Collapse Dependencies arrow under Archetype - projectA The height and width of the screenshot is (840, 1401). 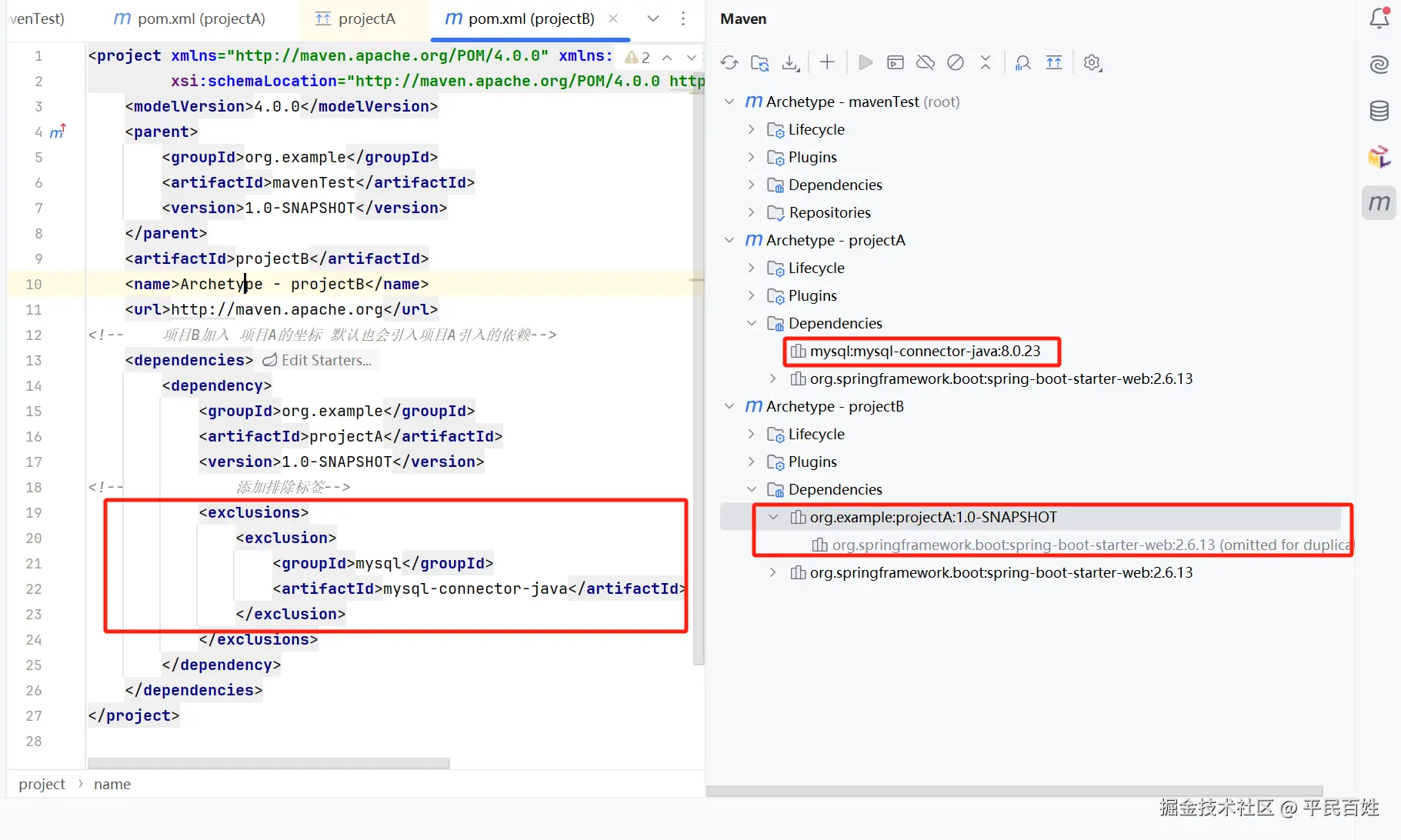point(752,323)
